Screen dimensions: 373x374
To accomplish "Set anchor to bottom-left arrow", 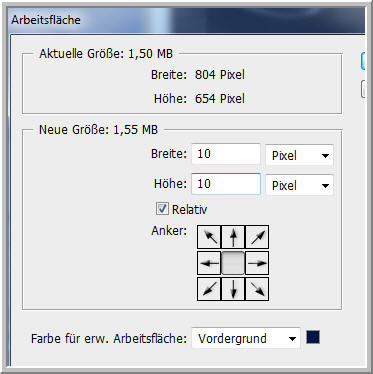I will tap(209, 289).
